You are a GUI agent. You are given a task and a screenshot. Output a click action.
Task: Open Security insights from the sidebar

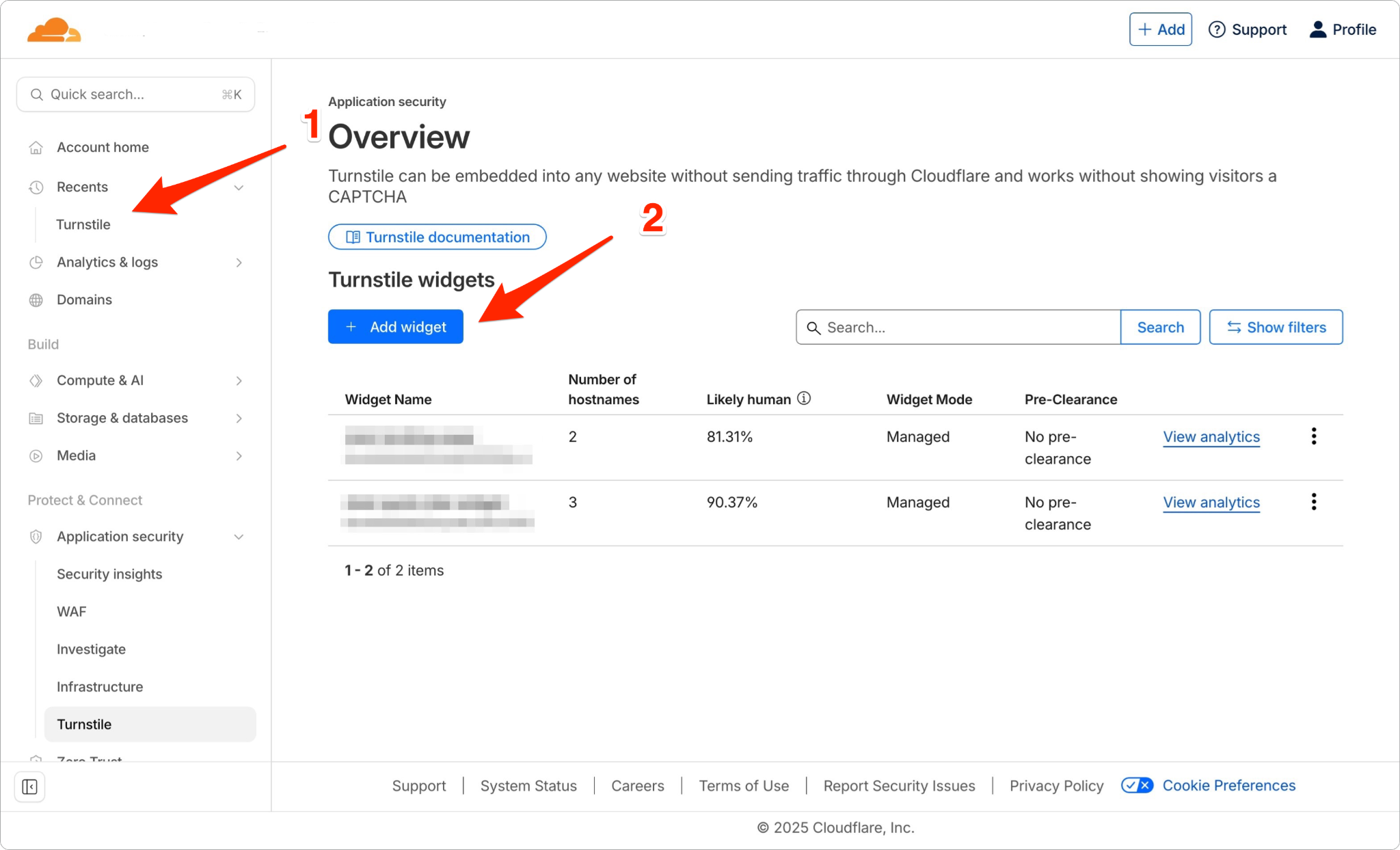pos(109,574)
